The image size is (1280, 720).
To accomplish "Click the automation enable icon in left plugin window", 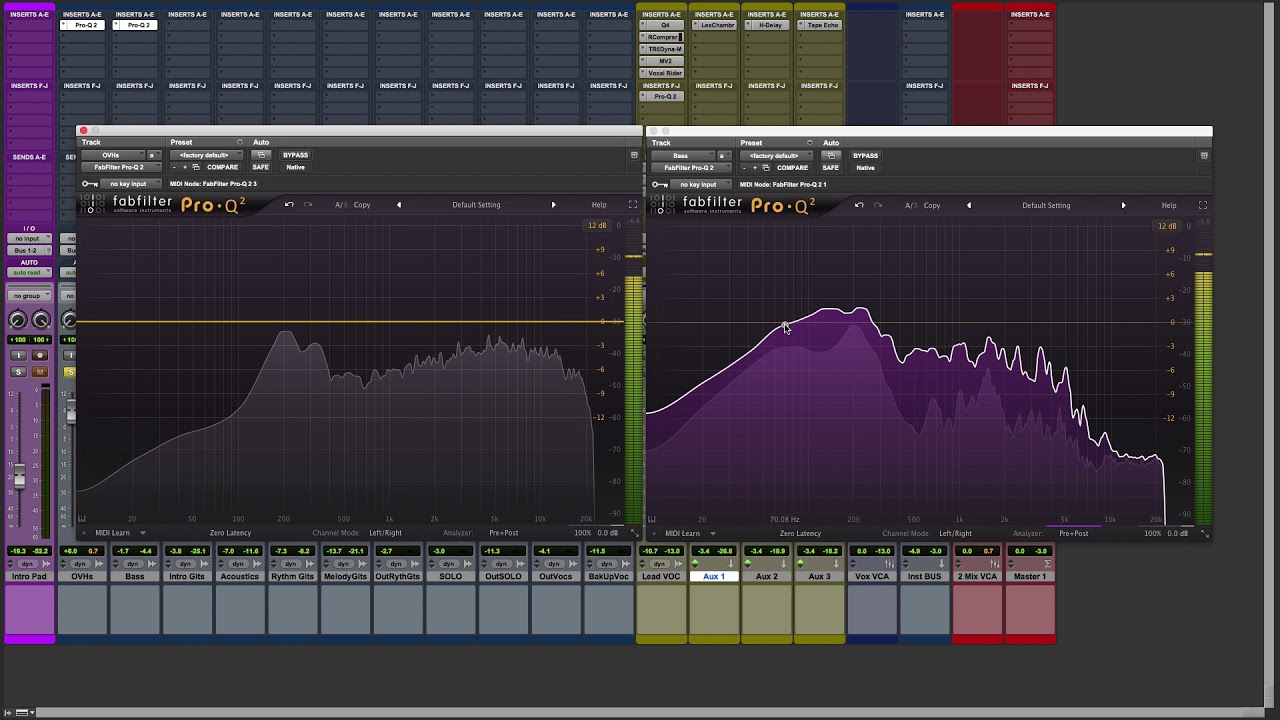I will (261, 155).
